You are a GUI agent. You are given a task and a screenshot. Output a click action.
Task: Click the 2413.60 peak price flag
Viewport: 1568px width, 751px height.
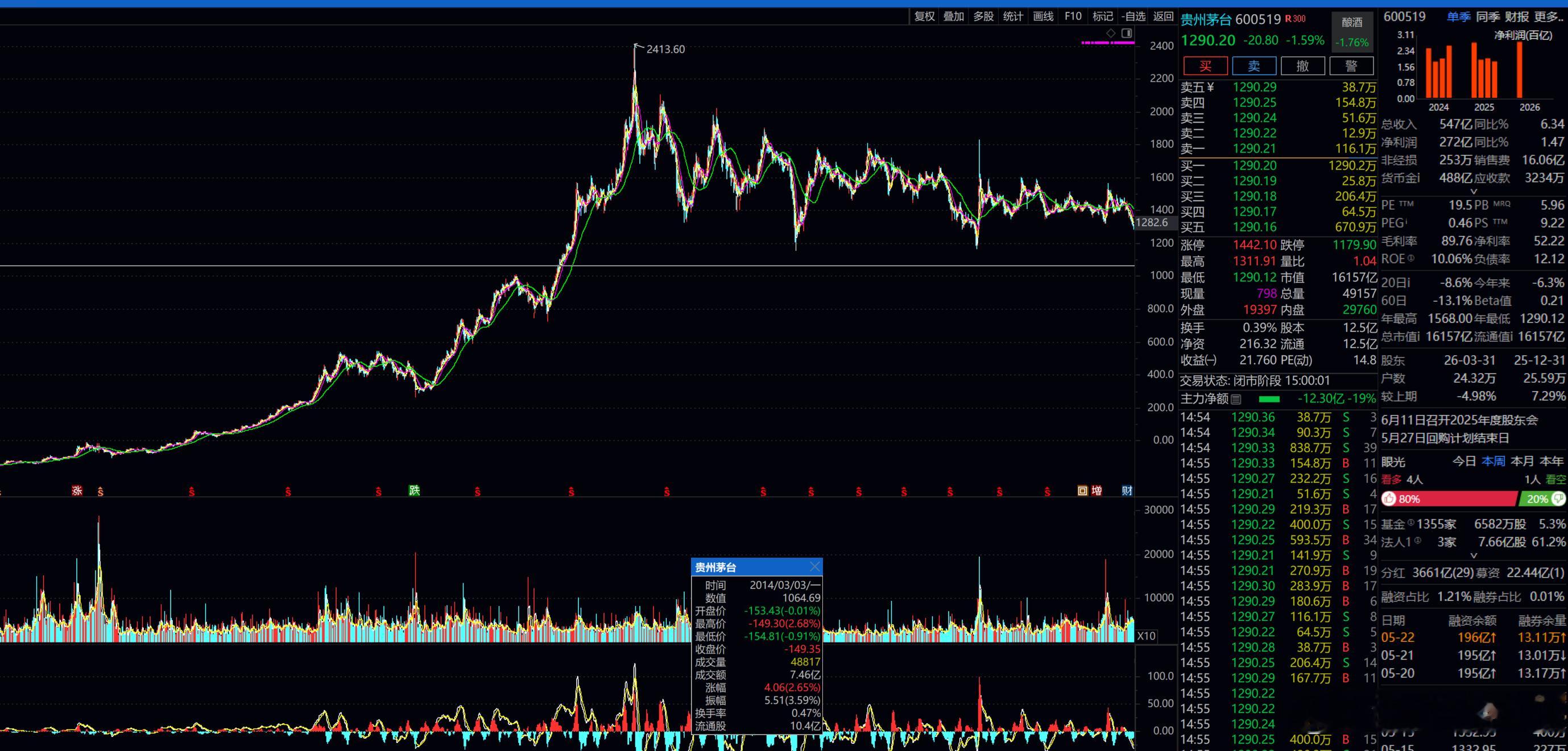click(x=665, y=49)
